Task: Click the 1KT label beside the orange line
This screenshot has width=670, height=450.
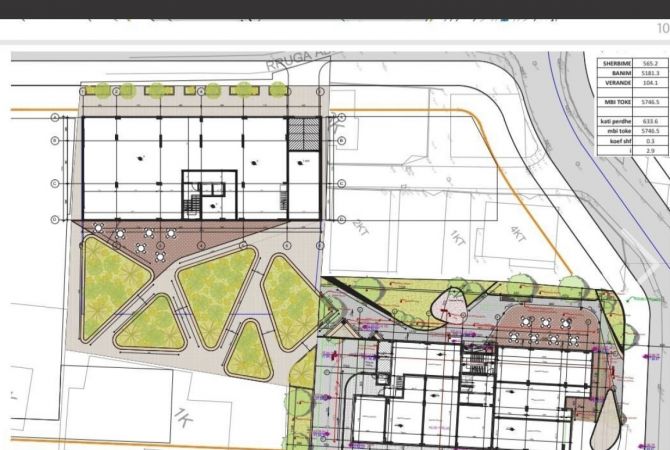Action: click(x=457, y=238)
